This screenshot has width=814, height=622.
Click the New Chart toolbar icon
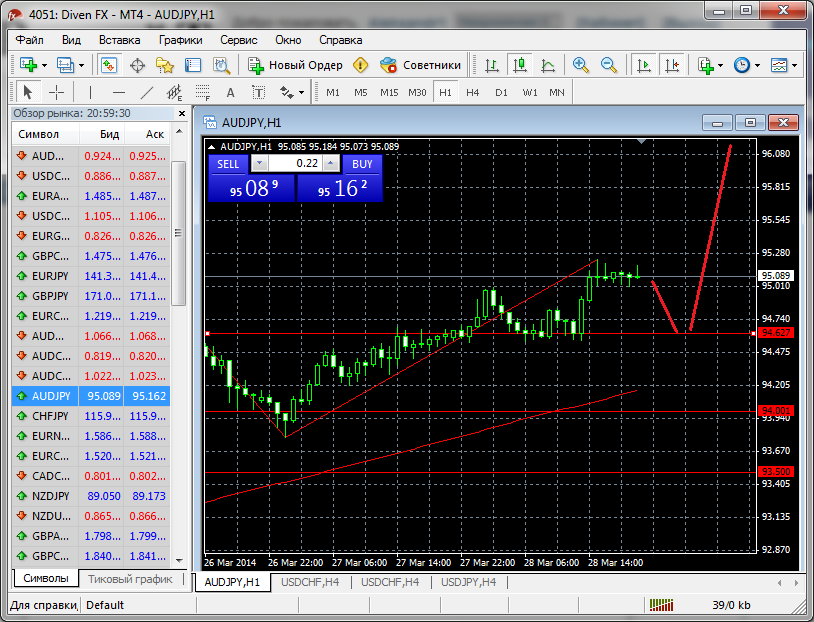[29, 65]
